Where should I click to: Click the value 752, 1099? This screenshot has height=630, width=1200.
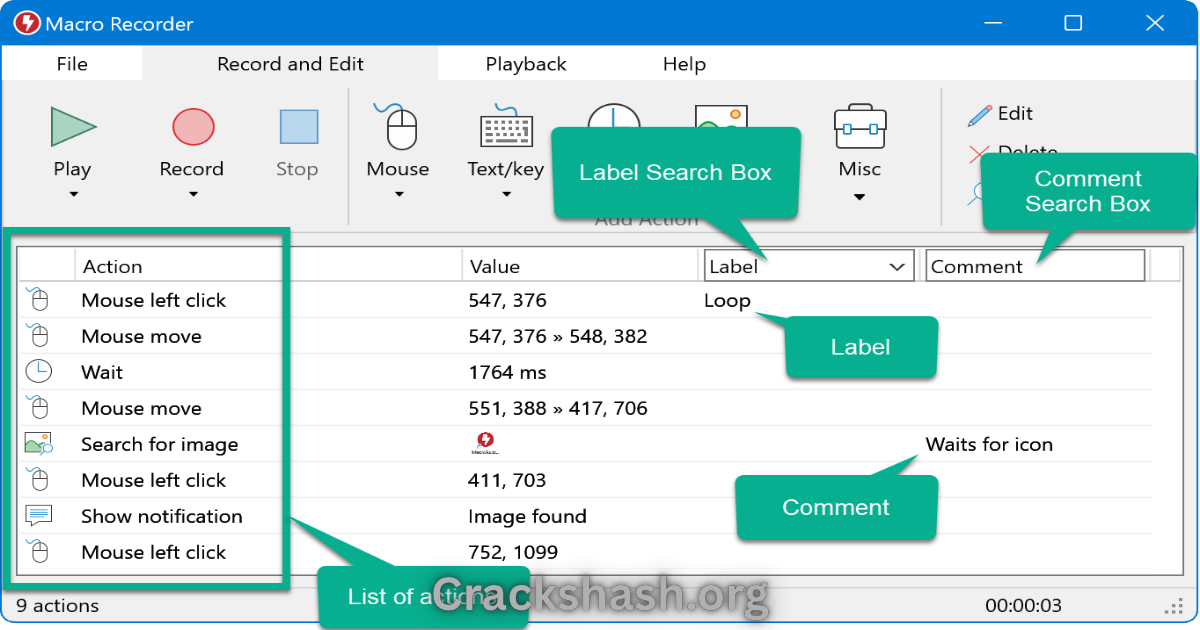[x=513, y=552]
